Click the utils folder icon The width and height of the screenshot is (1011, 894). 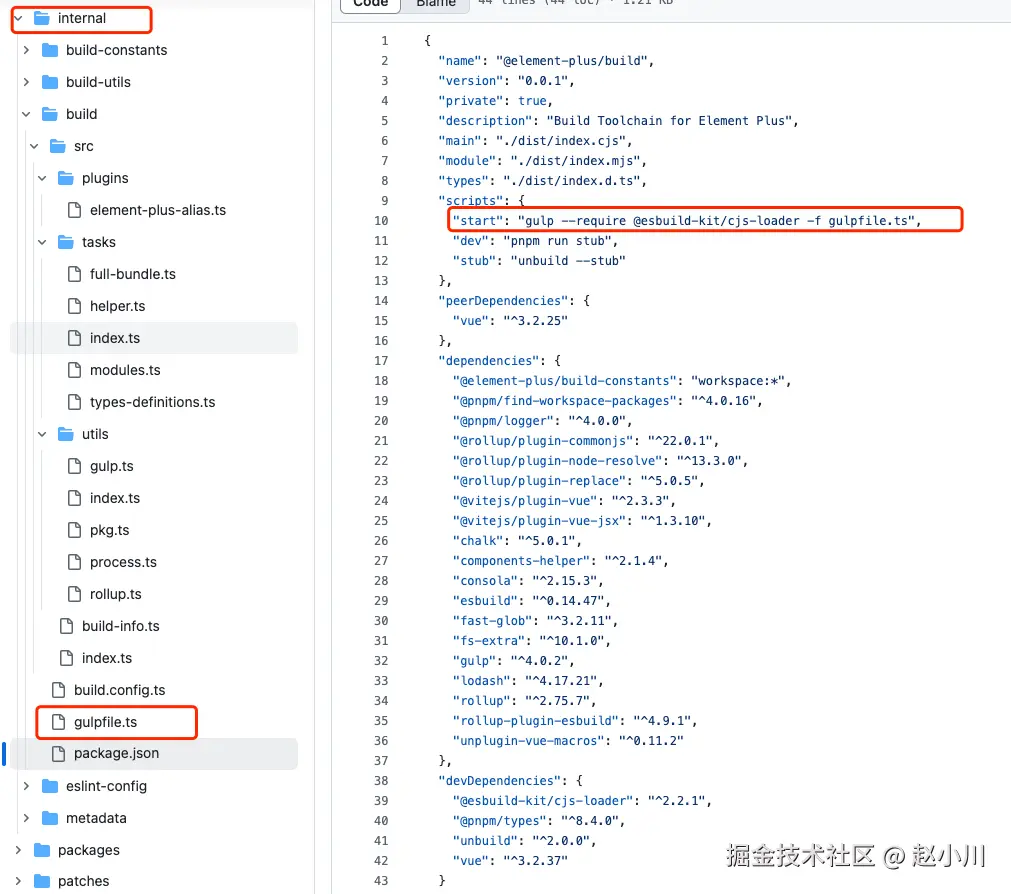tap(66, 434)
